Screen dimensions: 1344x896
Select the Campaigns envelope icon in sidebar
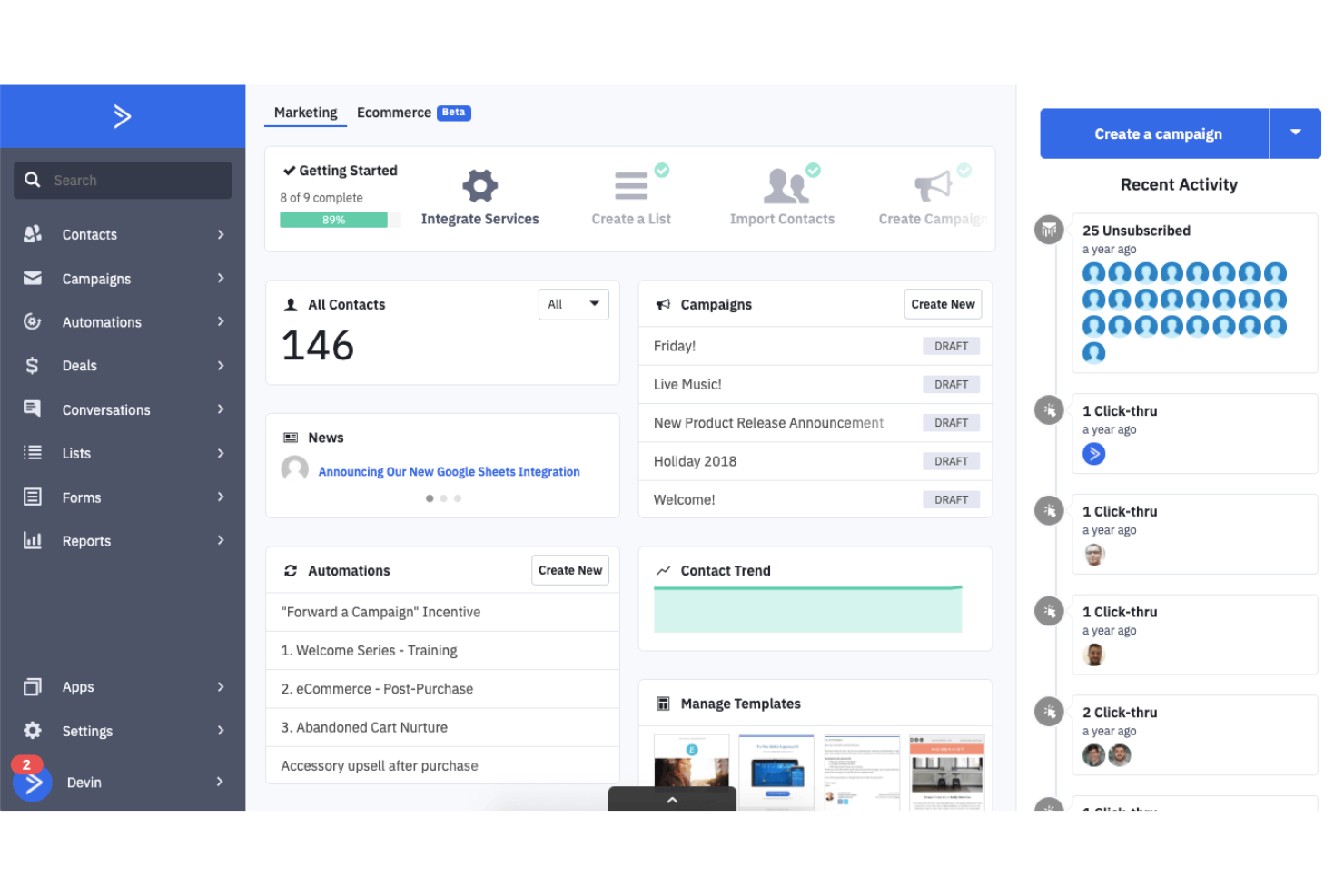(32, 278)
